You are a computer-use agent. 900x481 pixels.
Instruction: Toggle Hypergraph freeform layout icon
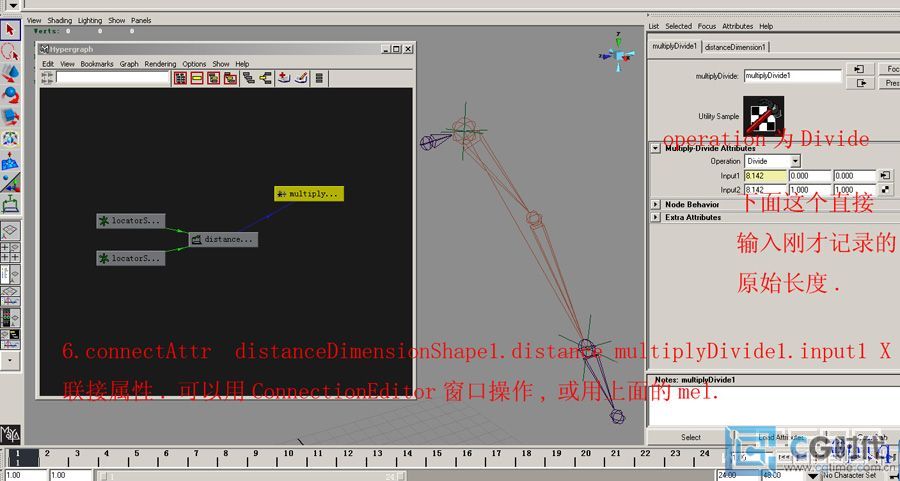tap(320, 78)
